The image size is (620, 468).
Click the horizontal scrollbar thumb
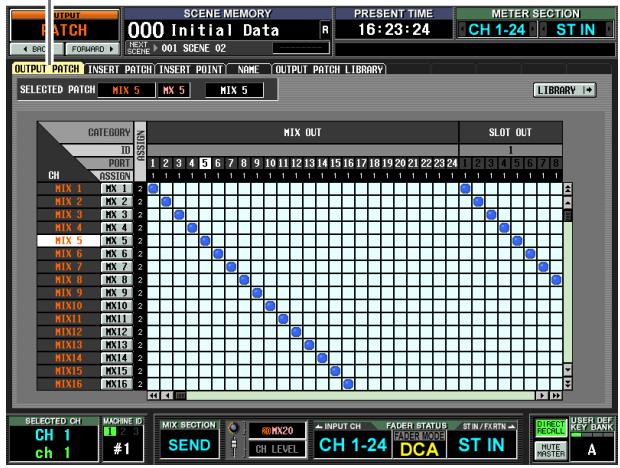point(180,395)
